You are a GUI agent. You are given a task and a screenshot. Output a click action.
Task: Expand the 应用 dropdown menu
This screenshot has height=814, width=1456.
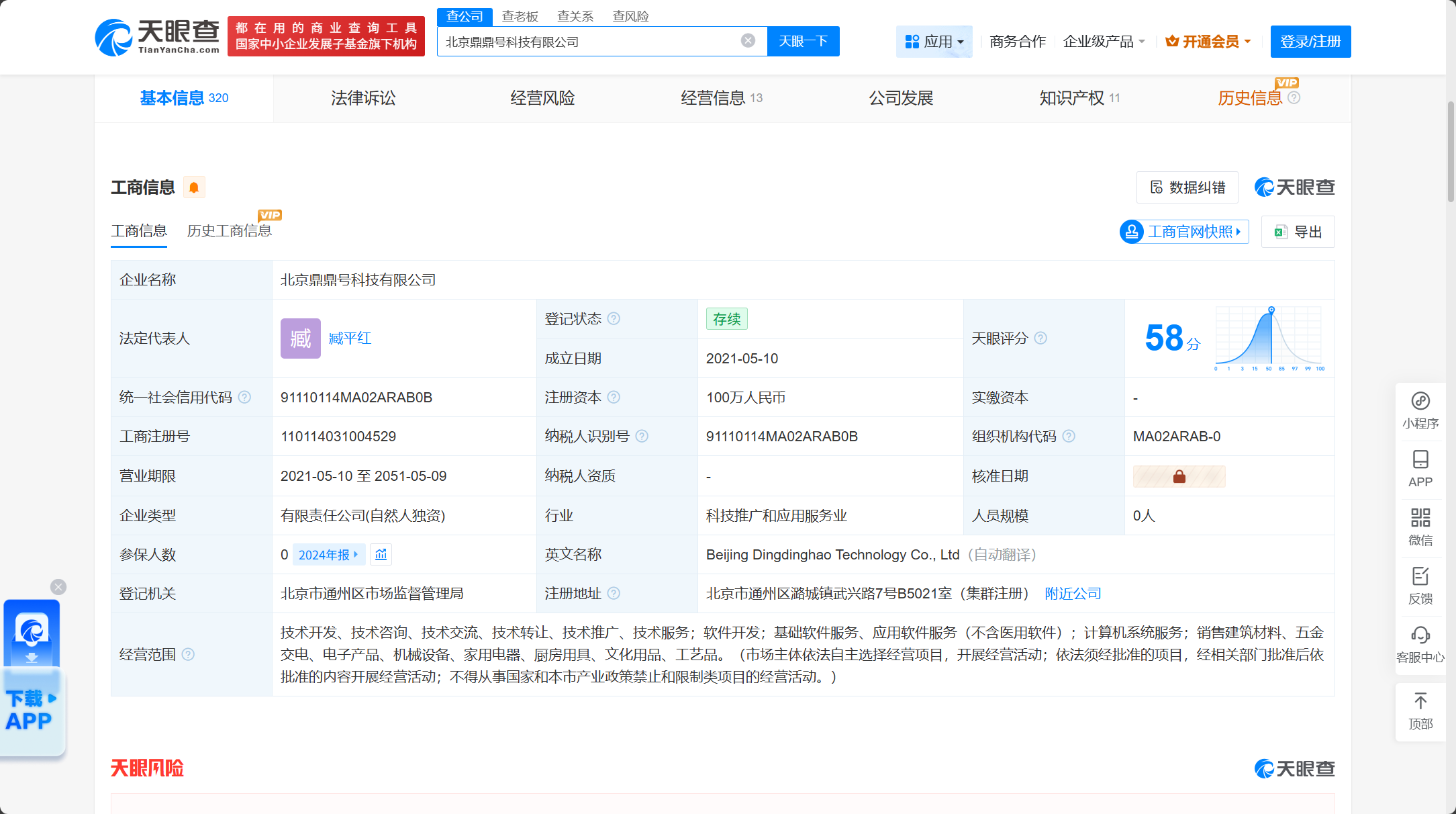pyautogui.click(x=934, y=42)
